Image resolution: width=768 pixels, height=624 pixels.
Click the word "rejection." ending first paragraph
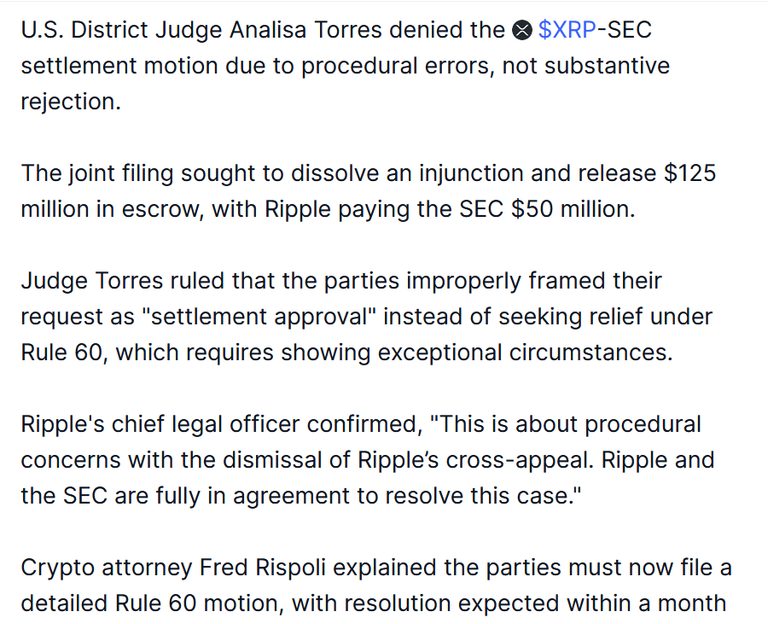pos(71,102)
